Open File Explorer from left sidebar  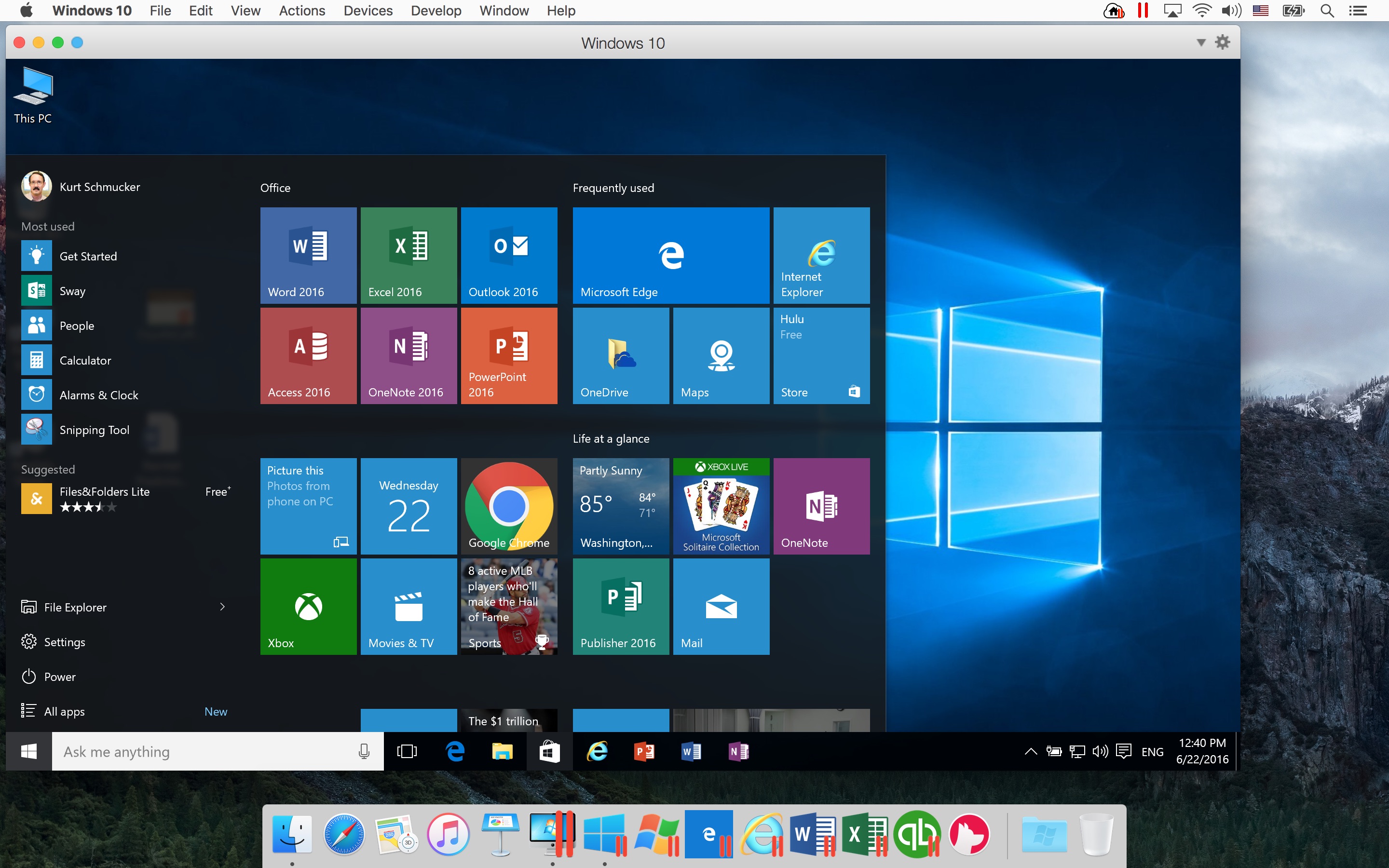[x=75, y=607]
